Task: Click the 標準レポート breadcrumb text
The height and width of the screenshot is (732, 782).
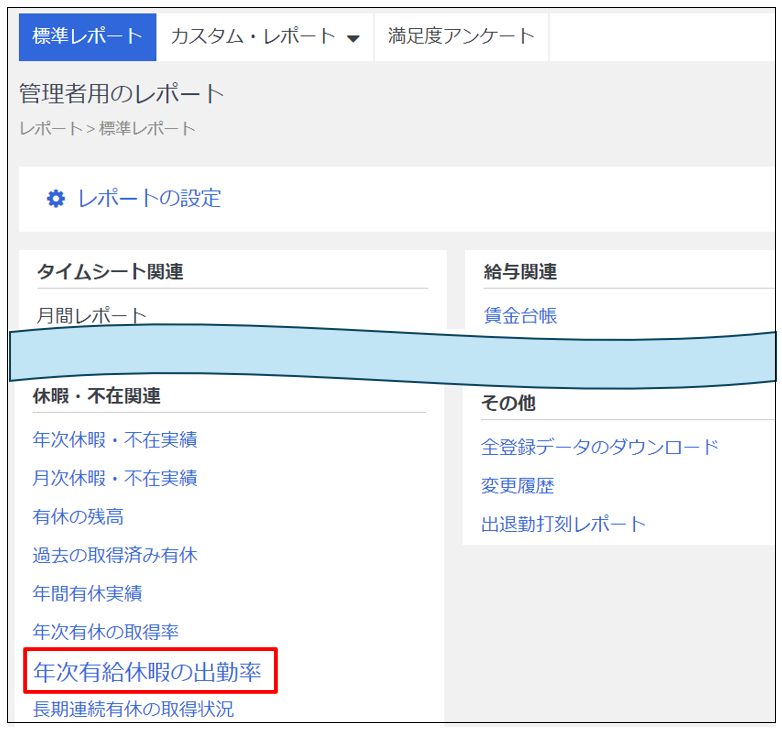Action: point(147,129)
